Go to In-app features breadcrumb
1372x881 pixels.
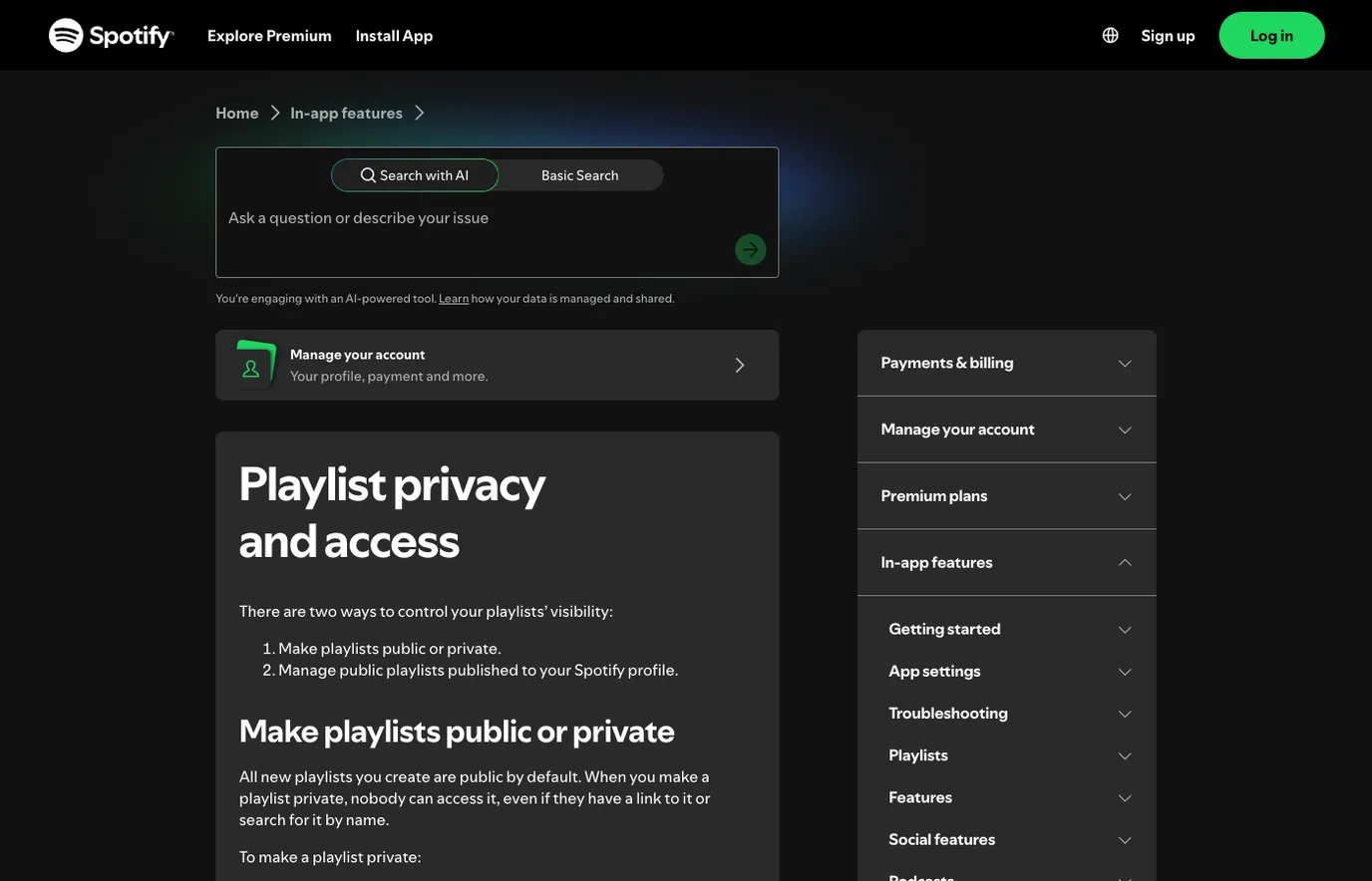point(346,113)
